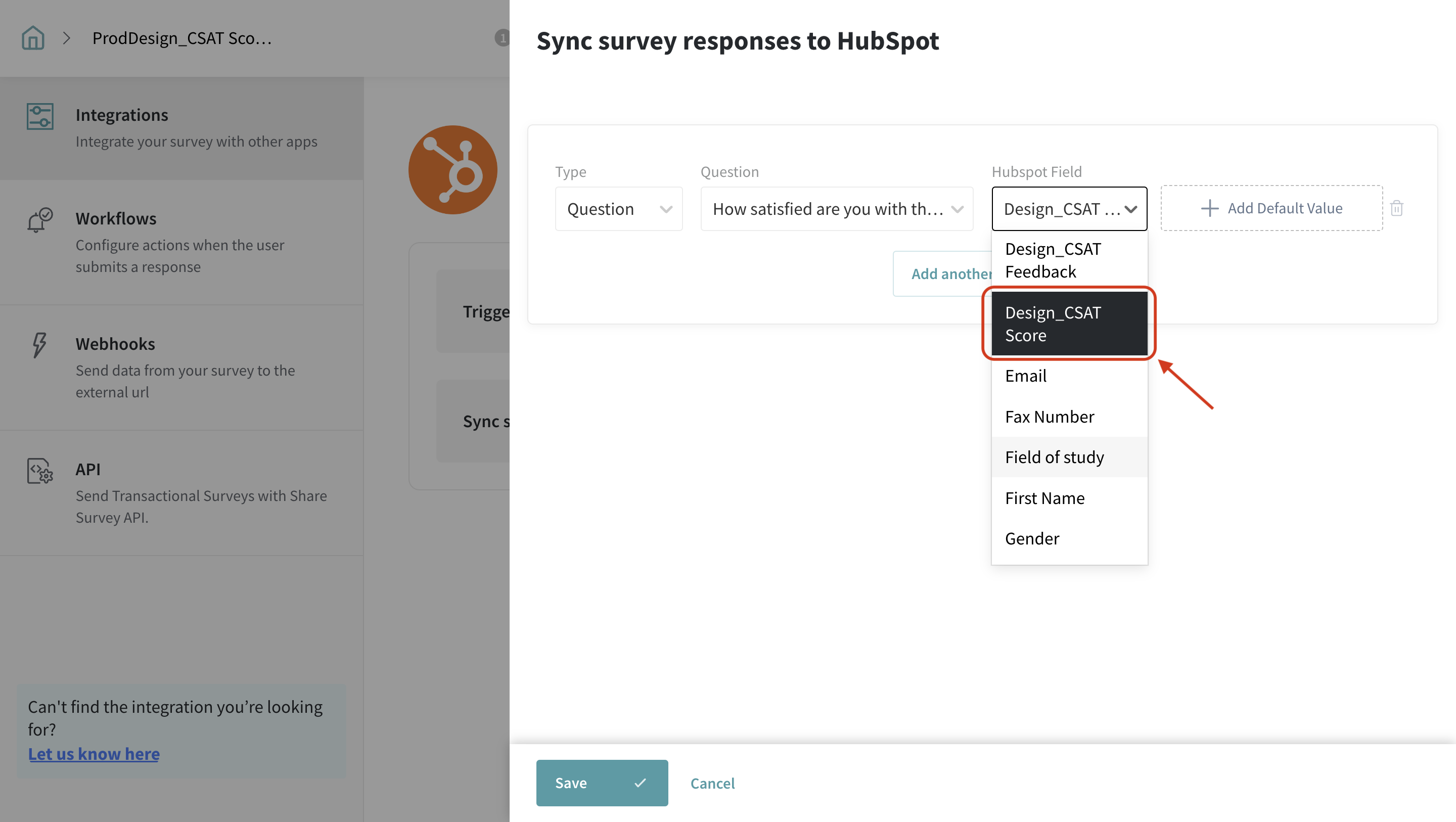Viewport: 1456px width, 822px height.
Task: Click the Sync card behind panel
Action: click(473, 421)
